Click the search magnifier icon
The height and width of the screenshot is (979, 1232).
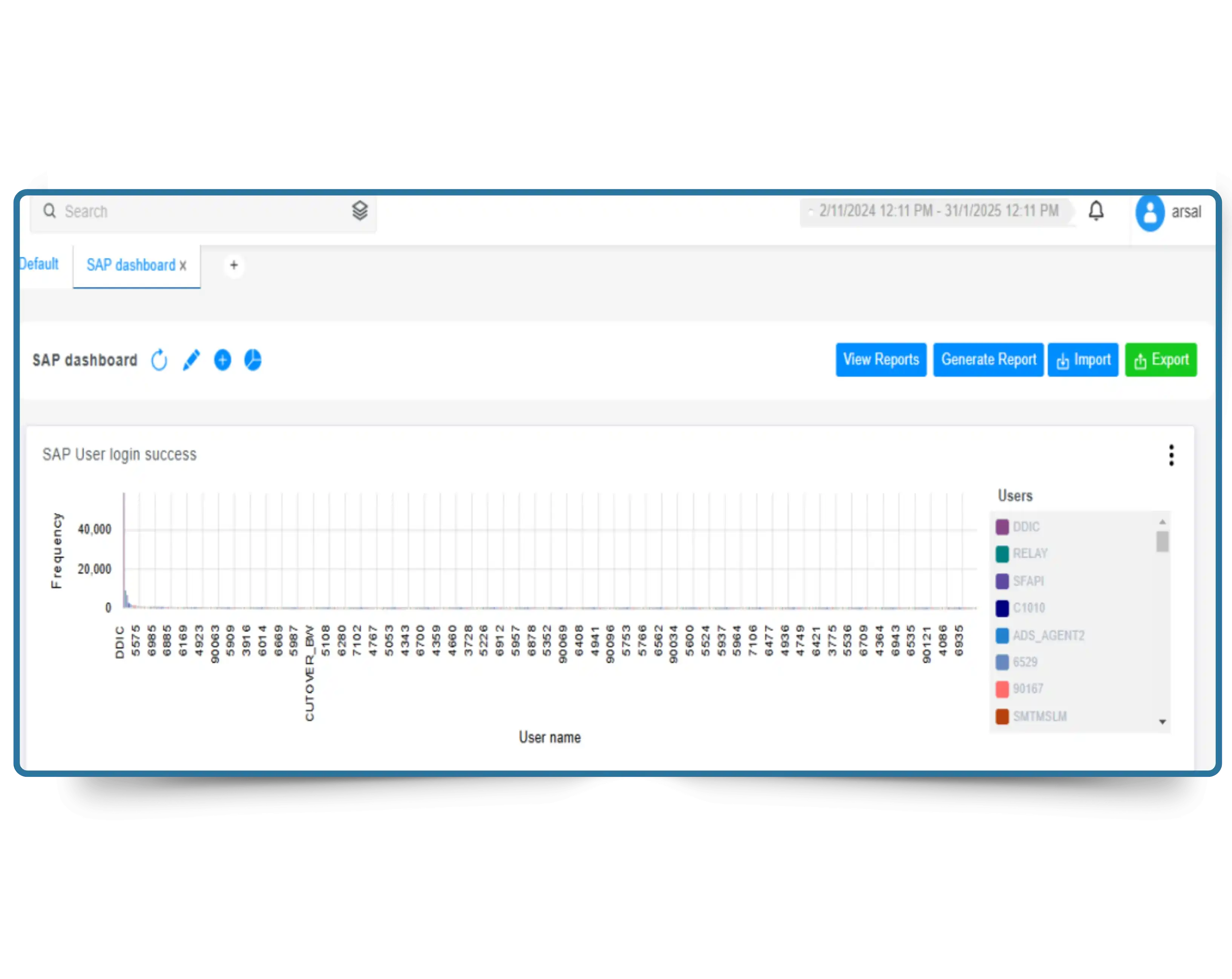[x=50, y=211]
